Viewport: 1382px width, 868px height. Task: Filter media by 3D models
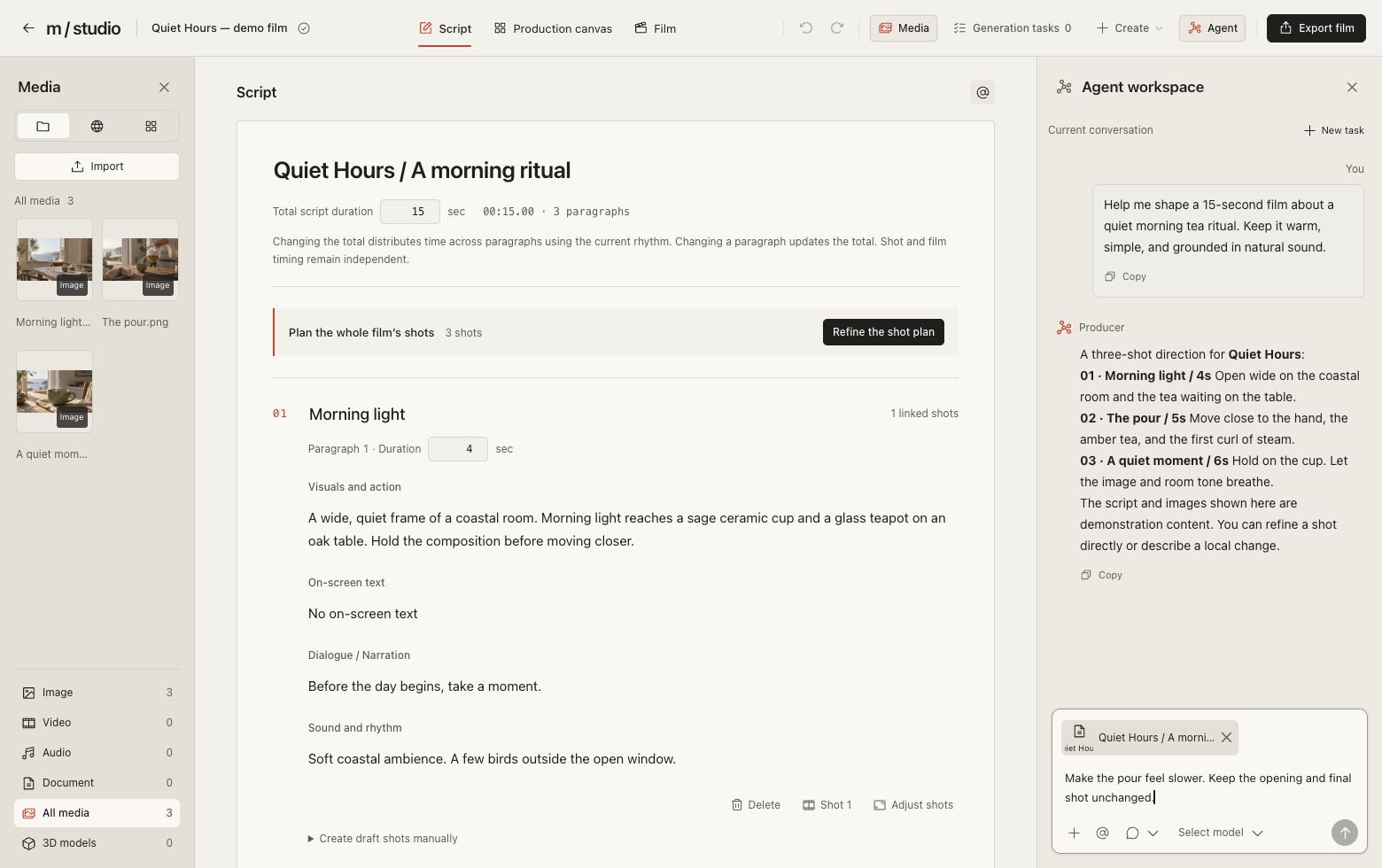(x=97, y=843)
